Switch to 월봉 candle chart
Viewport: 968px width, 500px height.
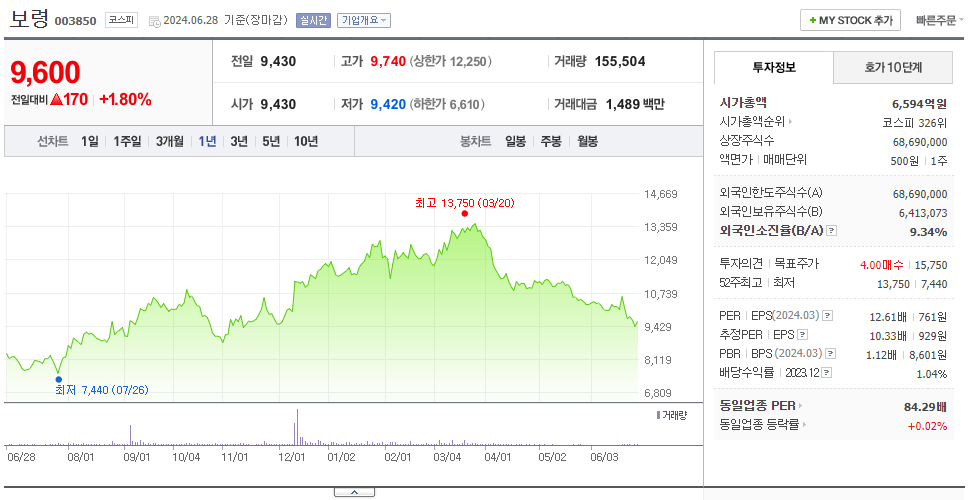pos(588,141)
